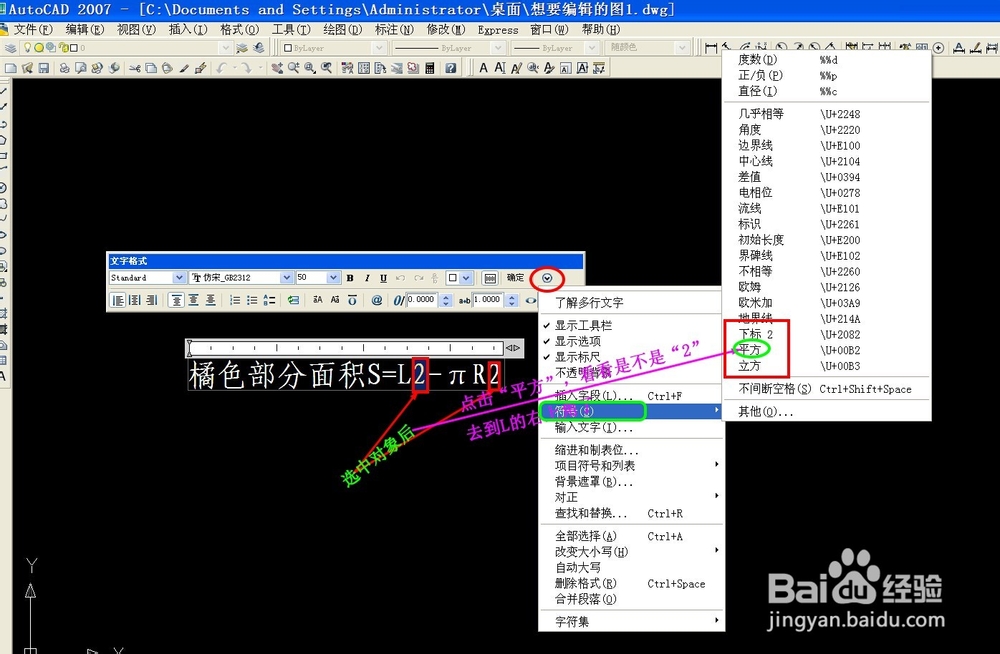
Task: Click the undo arrow in the text editor
Action: point(399,278)
